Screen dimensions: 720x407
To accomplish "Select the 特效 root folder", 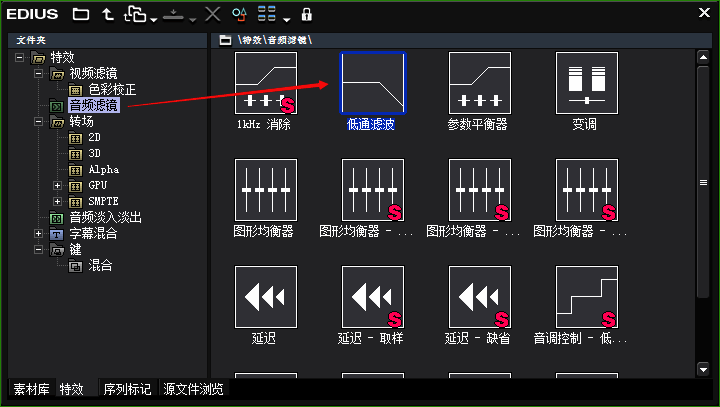I will 62,57.
